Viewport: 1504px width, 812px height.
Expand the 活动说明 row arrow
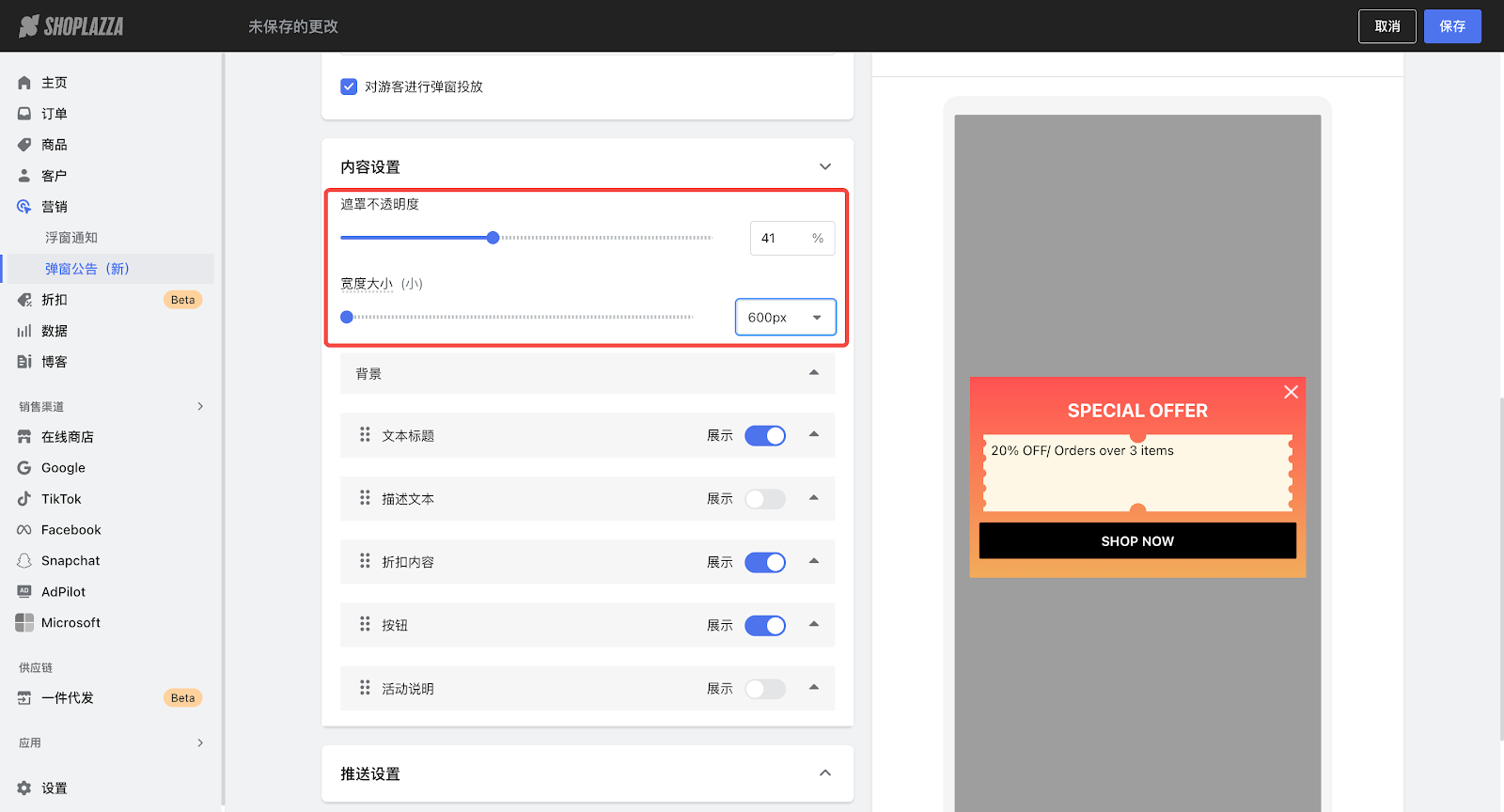(x=814, y=687)
